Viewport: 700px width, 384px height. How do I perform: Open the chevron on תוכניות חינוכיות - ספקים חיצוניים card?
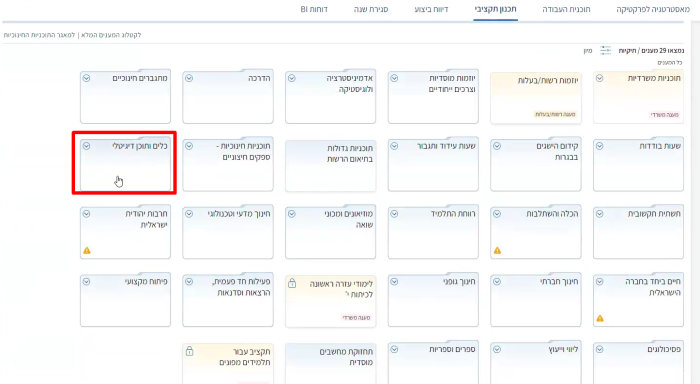click(189, 146)
